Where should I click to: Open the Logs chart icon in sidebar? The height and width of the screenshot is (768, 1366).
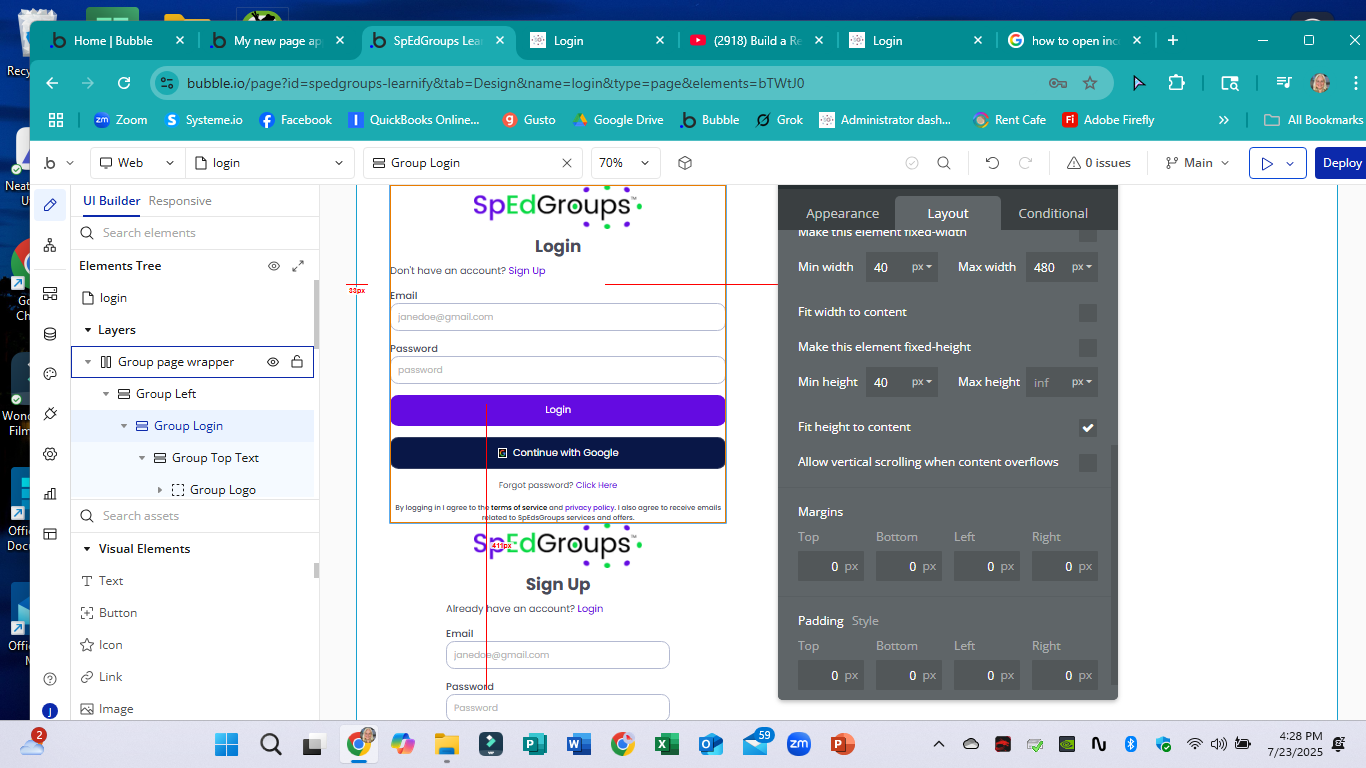tap(50, 494)
